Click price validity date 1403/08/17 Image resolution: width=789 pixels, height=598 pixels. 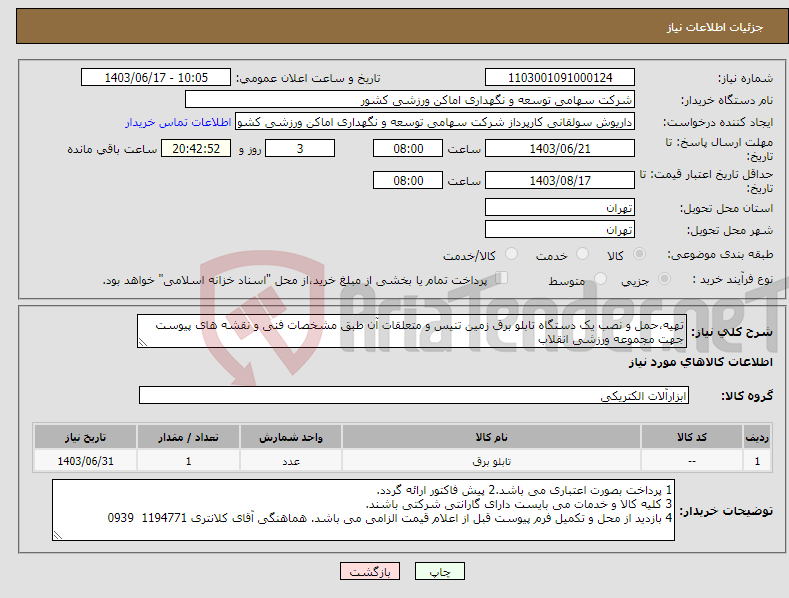pos(560,180)
